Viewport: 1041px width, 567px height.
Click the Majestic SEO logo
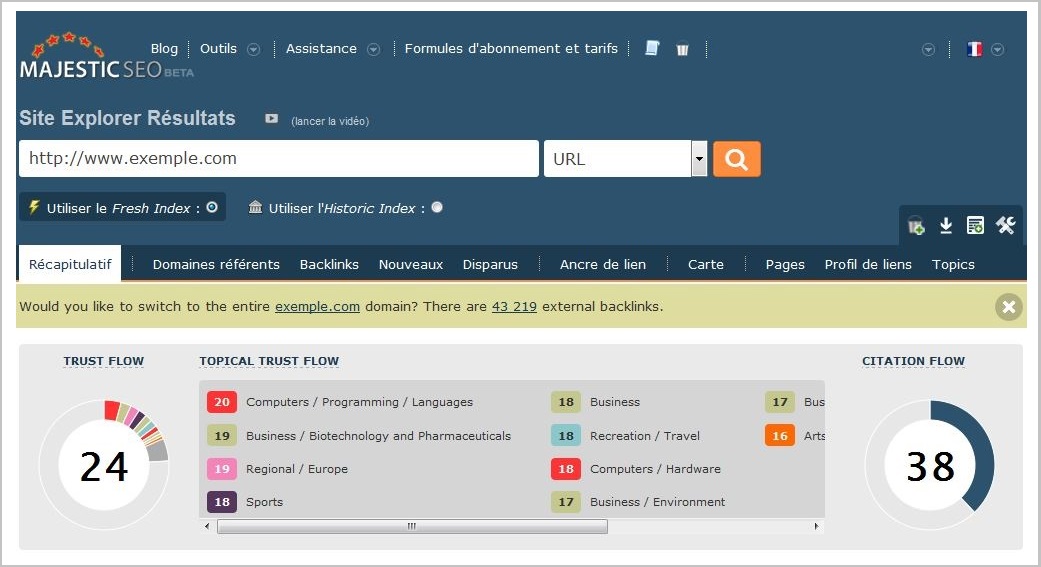[106, 56]
